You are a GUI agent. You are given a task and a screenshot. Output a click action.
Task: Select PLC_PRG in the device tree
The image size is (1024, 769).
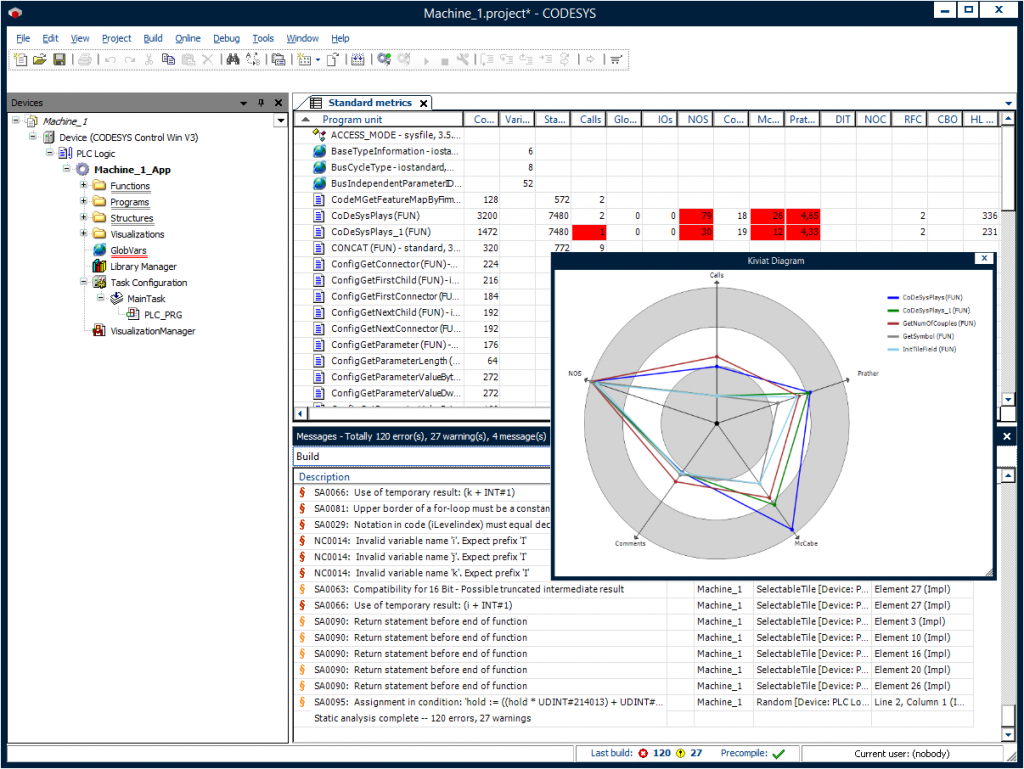163,315
